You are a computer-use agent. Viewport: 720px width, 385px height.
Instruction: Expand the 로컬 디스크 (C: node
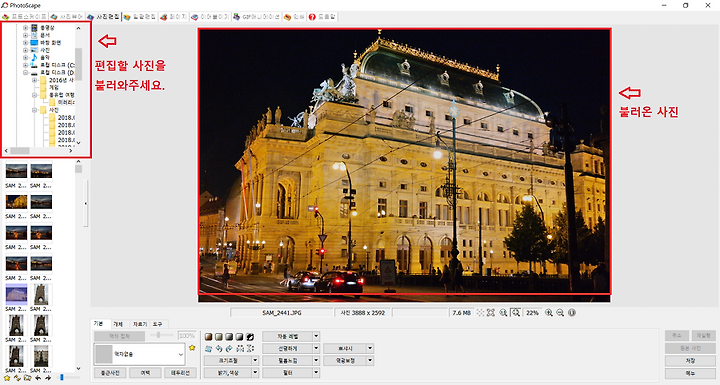tap(26, 65)
